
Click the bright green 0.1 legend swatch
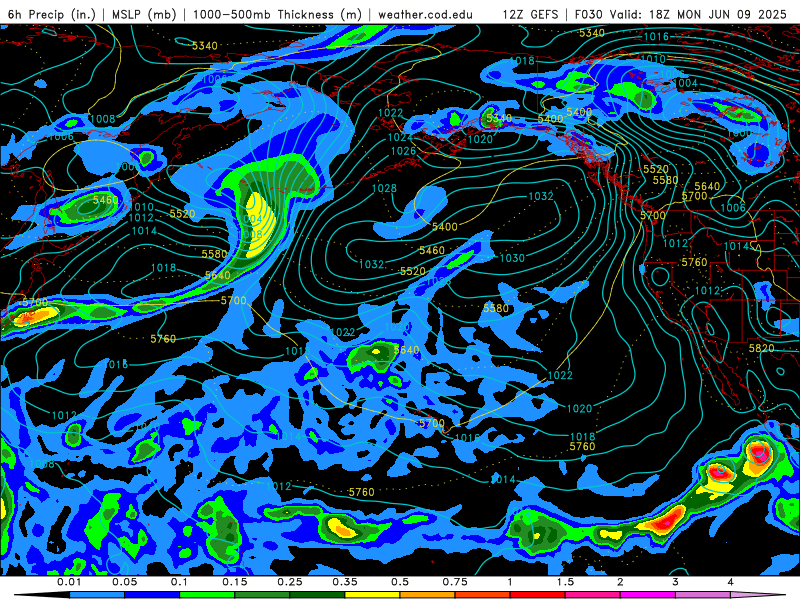pyautogui.click(x=207, y=595)
